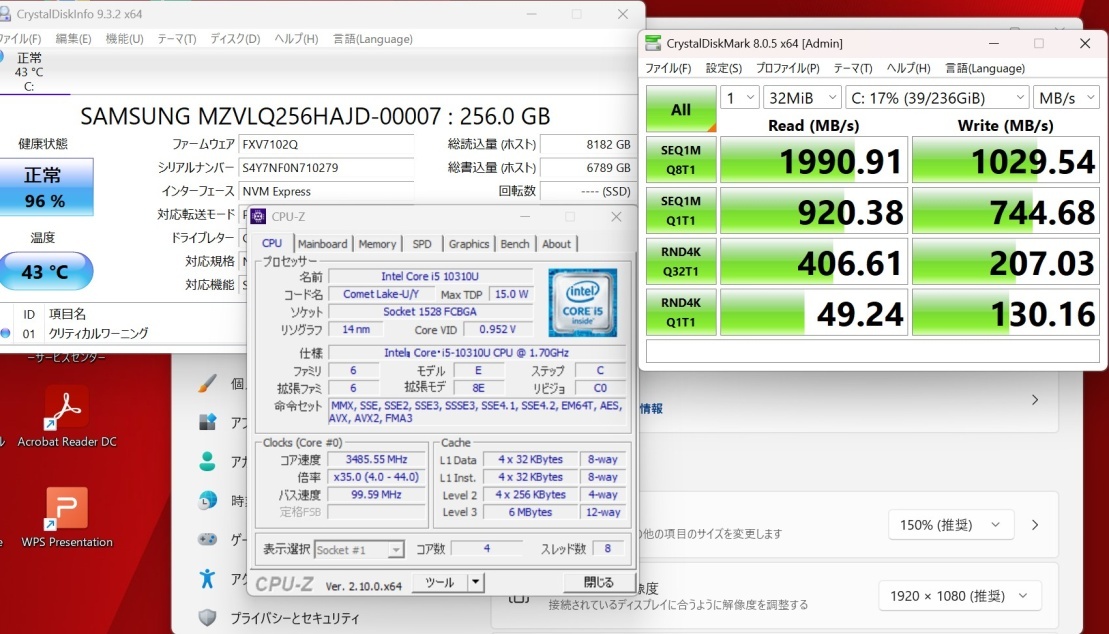This screenshot has height=634, width=1109.
Task: Switch to Memory tab in CPU-Z
Action: (x=377, y=243)
